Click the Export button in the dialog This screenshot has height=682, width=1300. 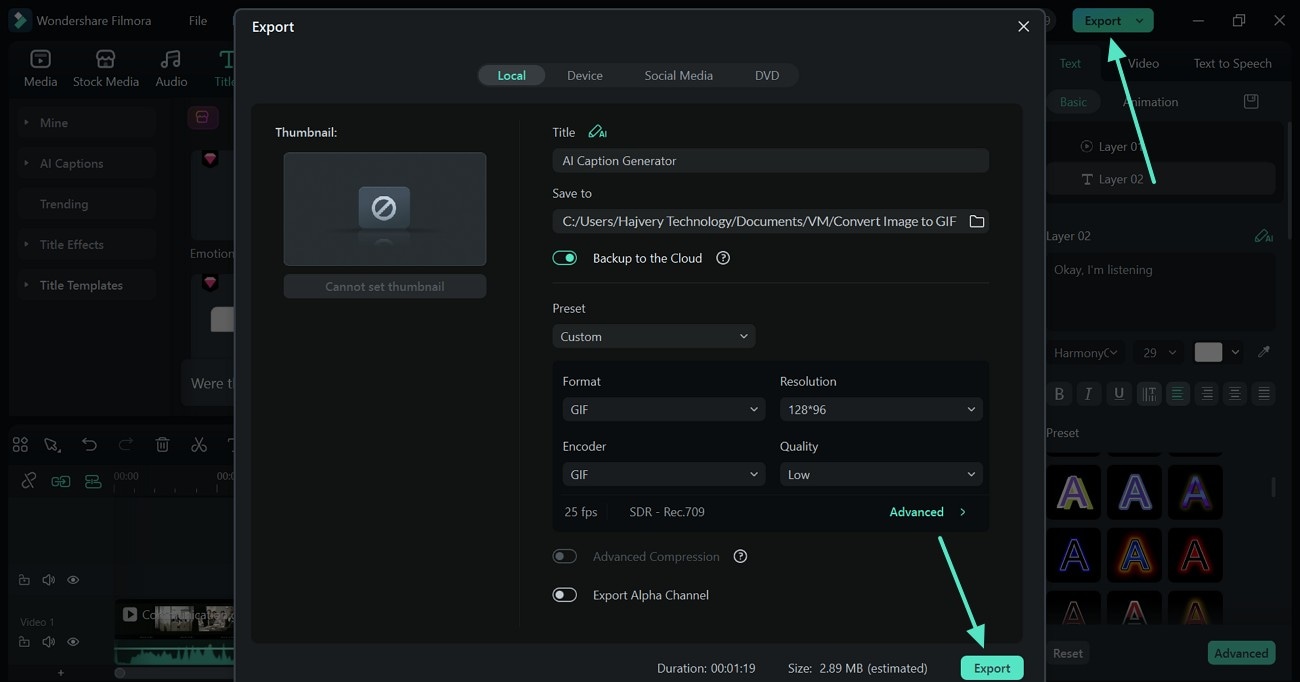(992, 668)
